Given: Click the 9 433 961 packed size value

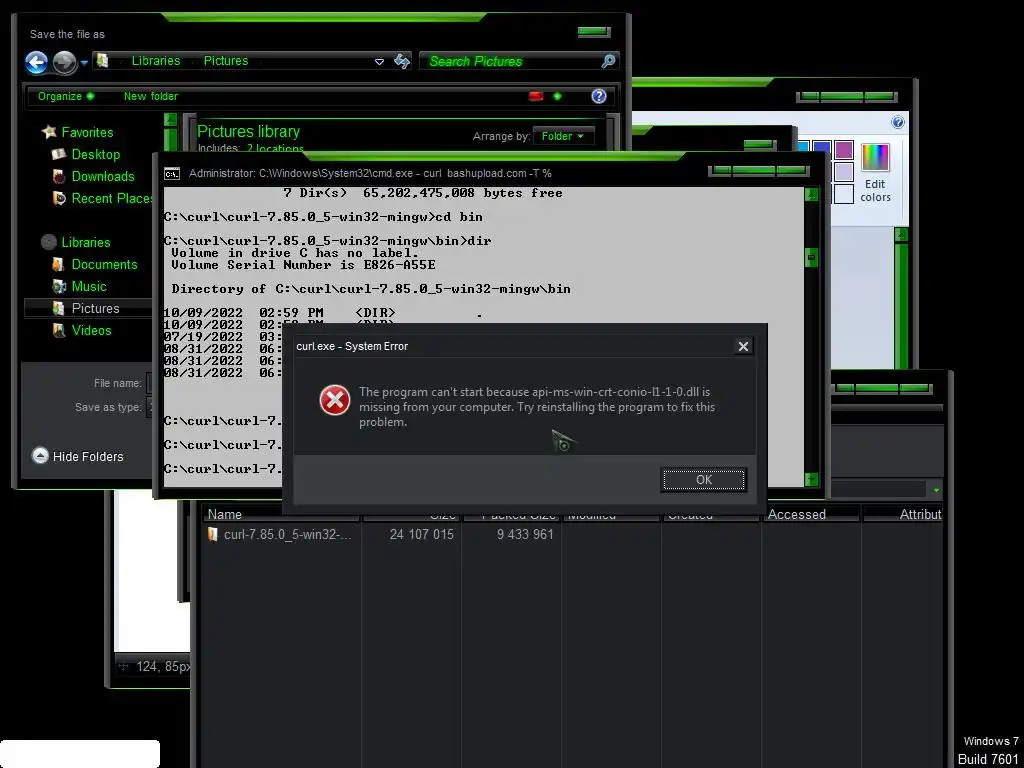Looking at the screenshot, I should tap(524, 534).
